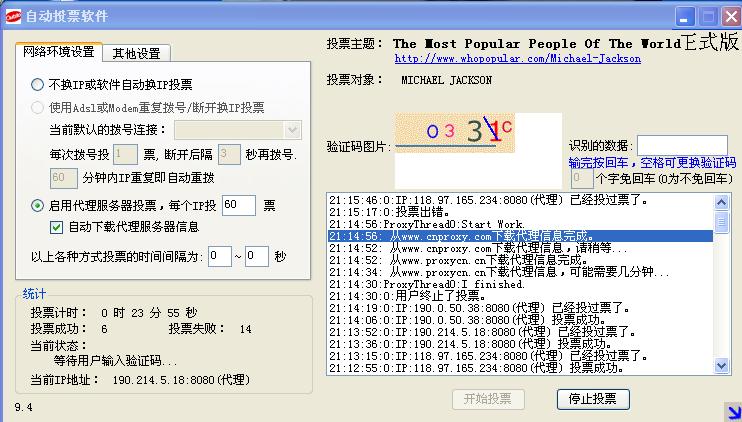The image size is (742, 422).
Task: Select log row 21:13:36 190.214.5.18 投票成功
Action: [521, 344]
